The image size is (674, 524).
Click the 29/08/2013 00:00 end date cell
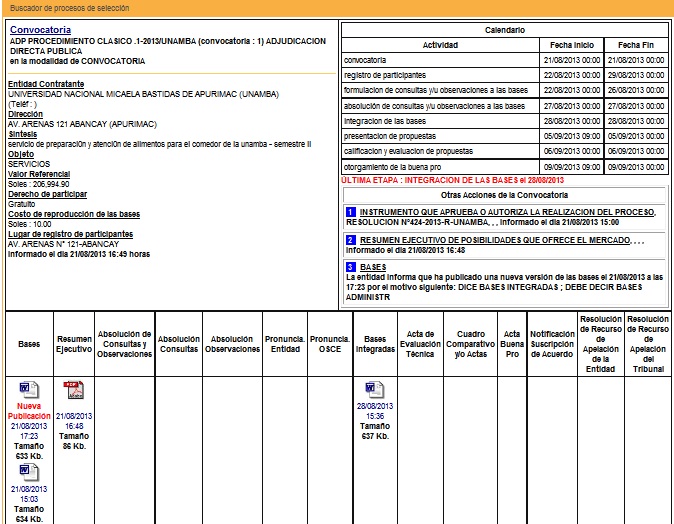point(636,75)
